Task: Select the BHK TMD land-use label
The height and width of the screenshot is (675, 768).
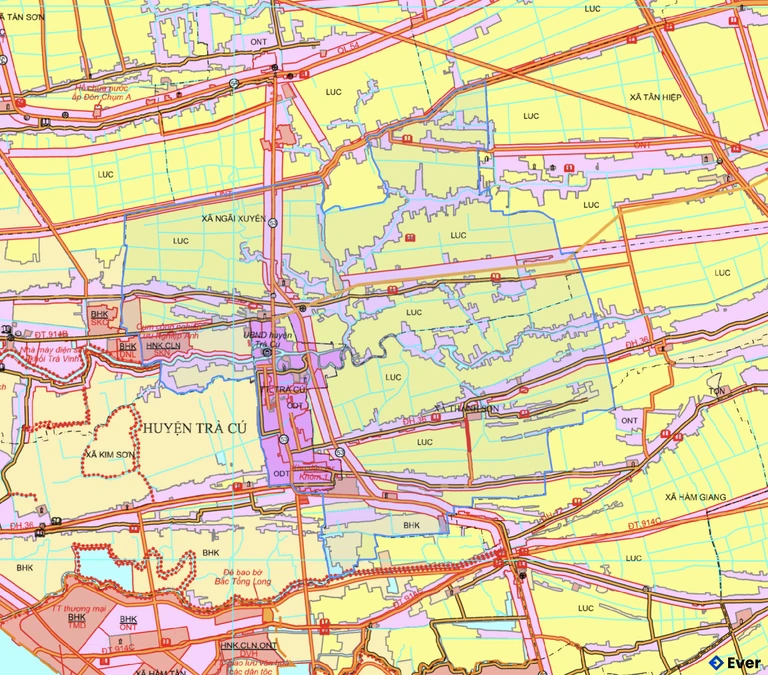Action: pyautogui.click(x=77, y=622)
